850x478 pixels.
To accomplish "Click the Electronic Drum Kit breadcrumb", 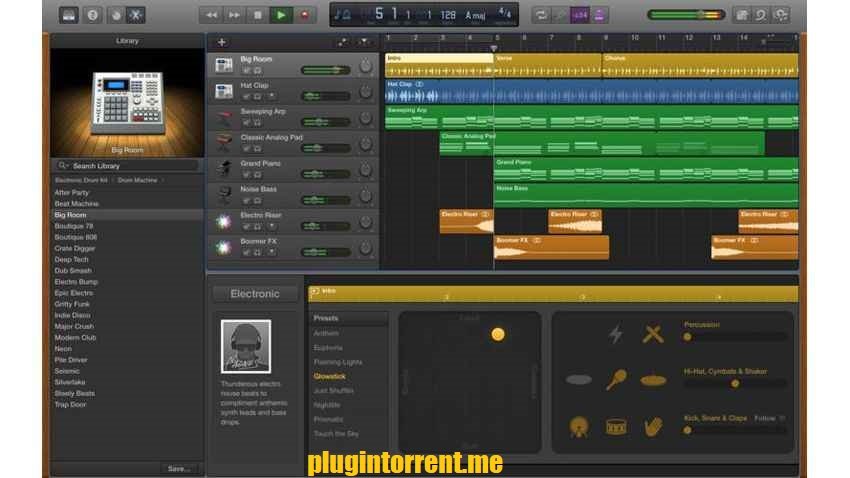I will coord(81,180).
